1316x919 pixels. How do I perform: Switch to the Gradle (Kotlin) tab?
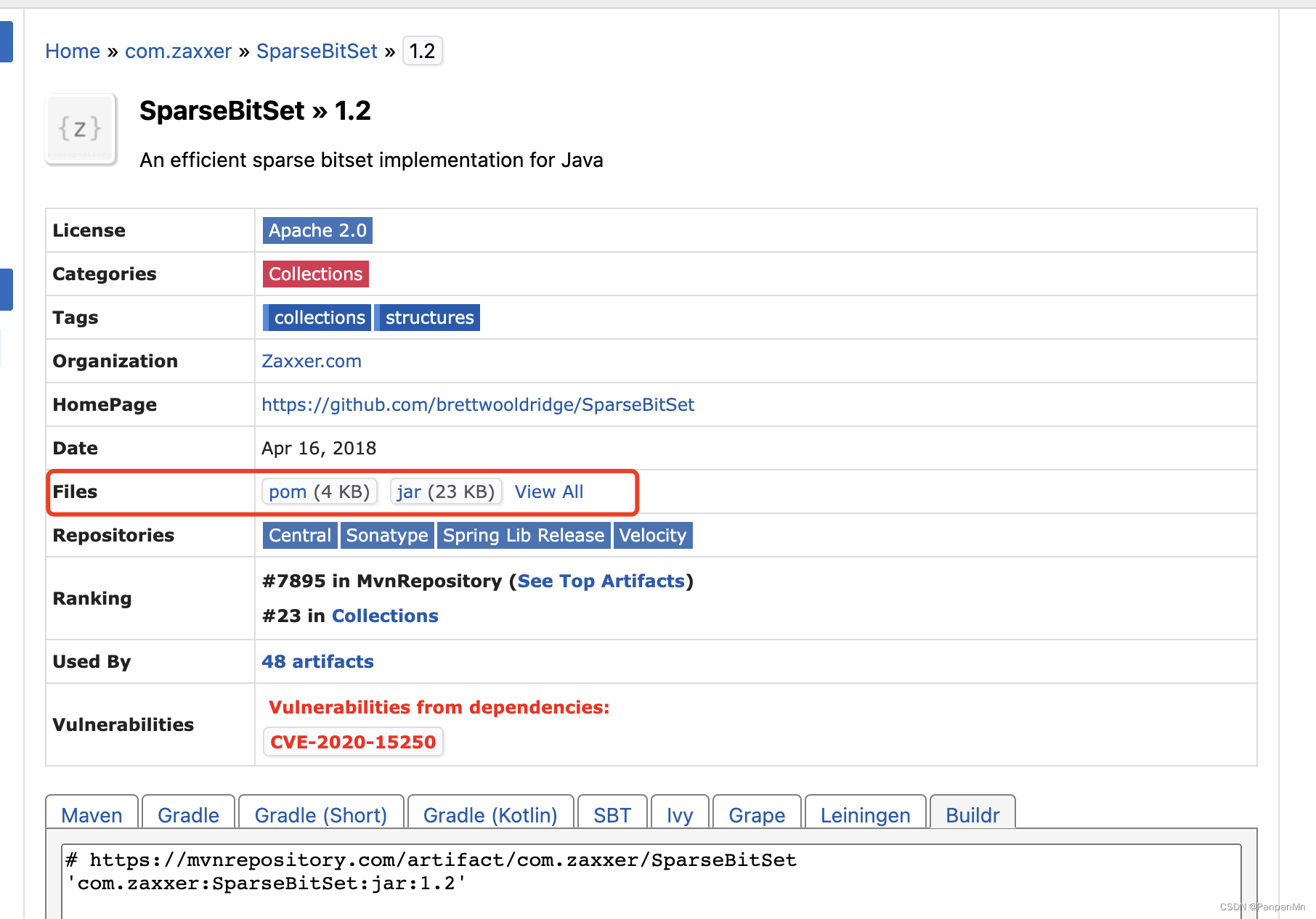click(490, 814)
